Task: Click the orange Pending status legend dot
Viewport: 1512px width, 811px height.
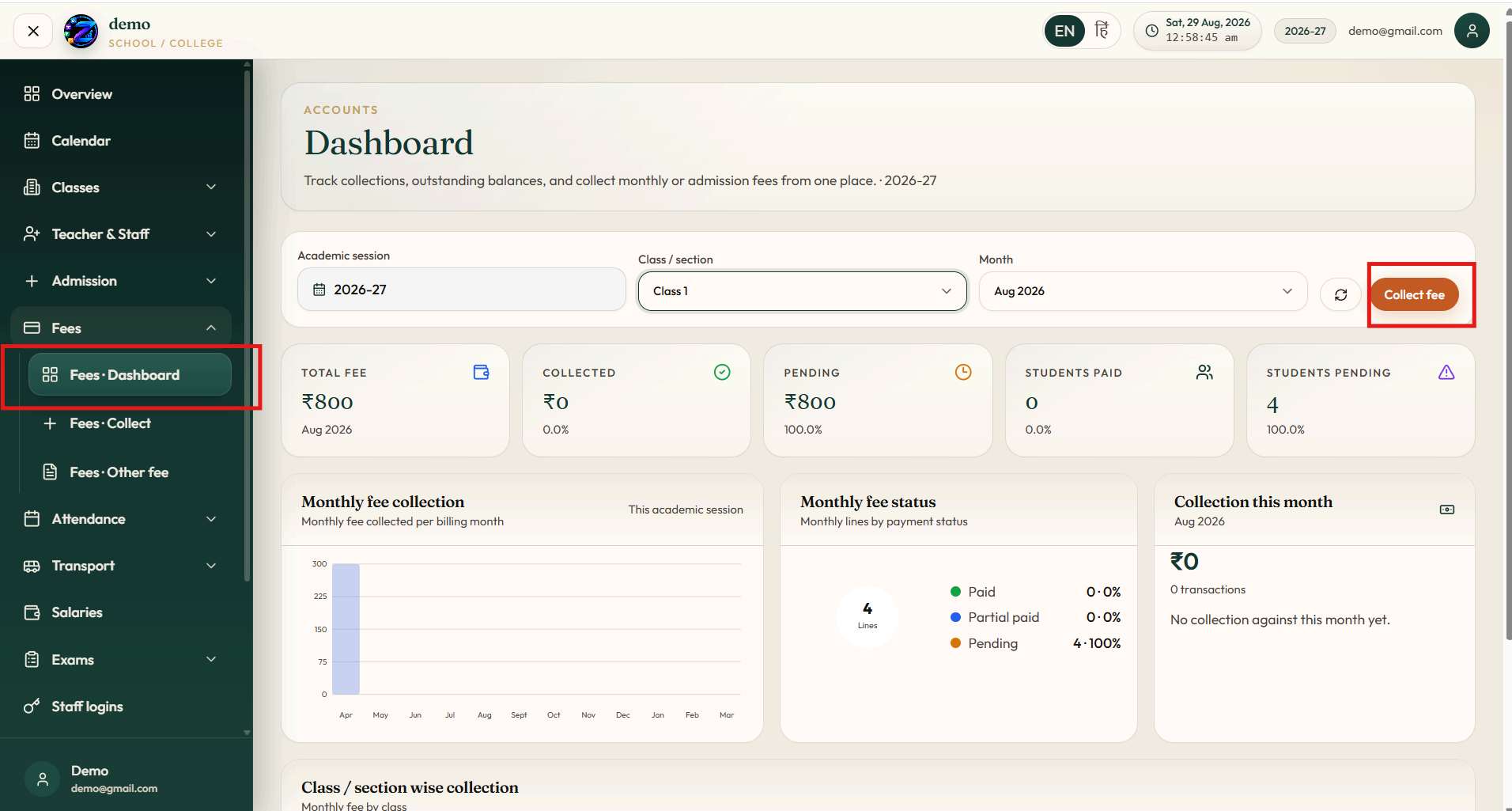Action: click(x=955, y=643)
